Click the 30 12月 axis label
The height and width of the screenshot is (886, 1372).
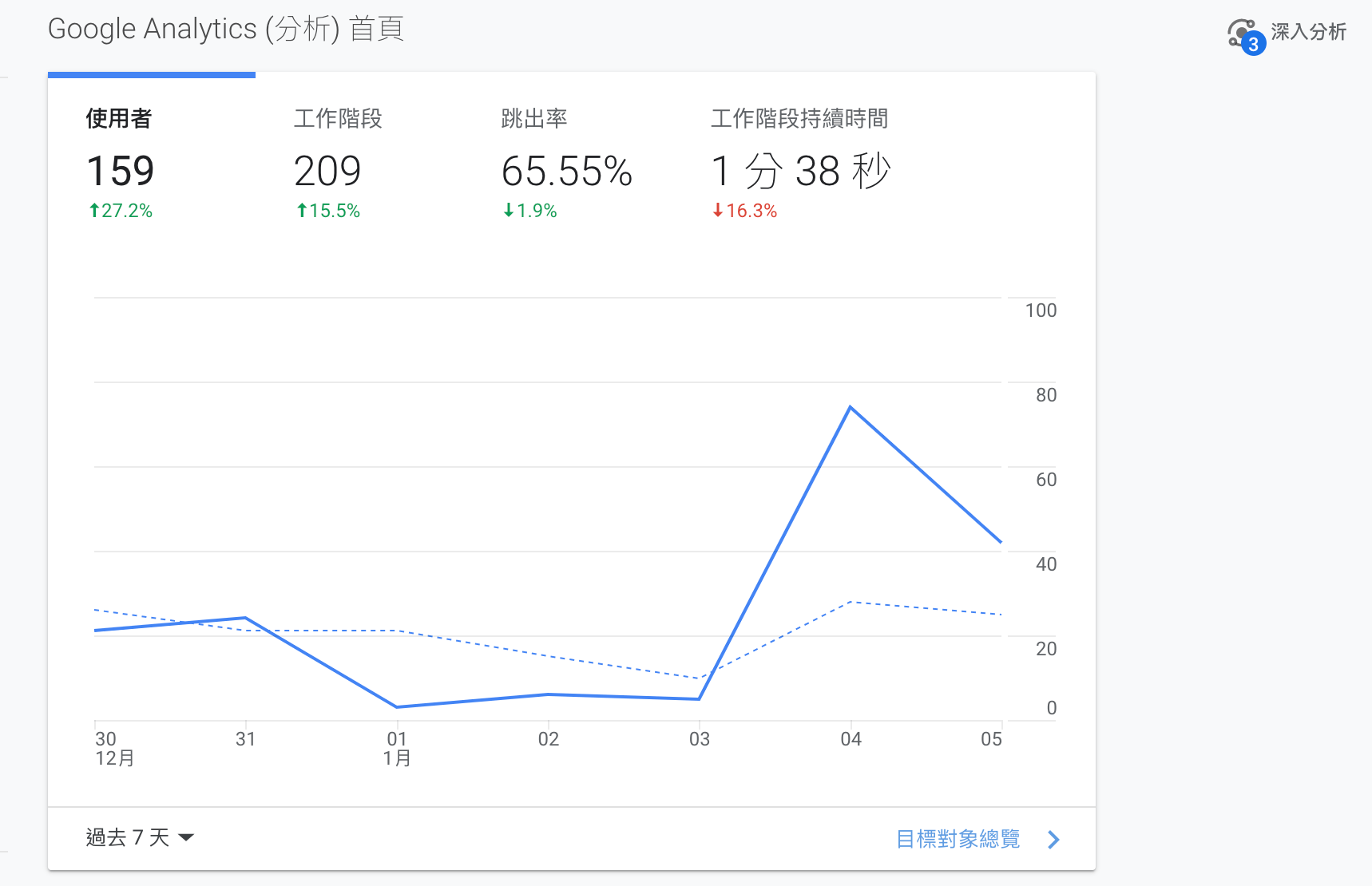tap(114, 748)
